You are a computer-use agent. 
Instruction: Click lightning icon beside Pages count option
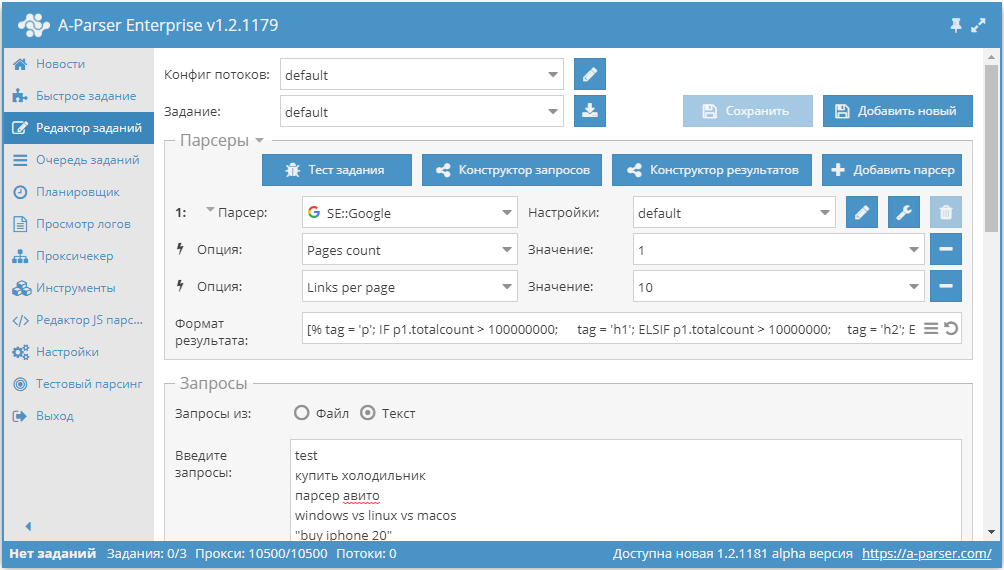[181, 248]
